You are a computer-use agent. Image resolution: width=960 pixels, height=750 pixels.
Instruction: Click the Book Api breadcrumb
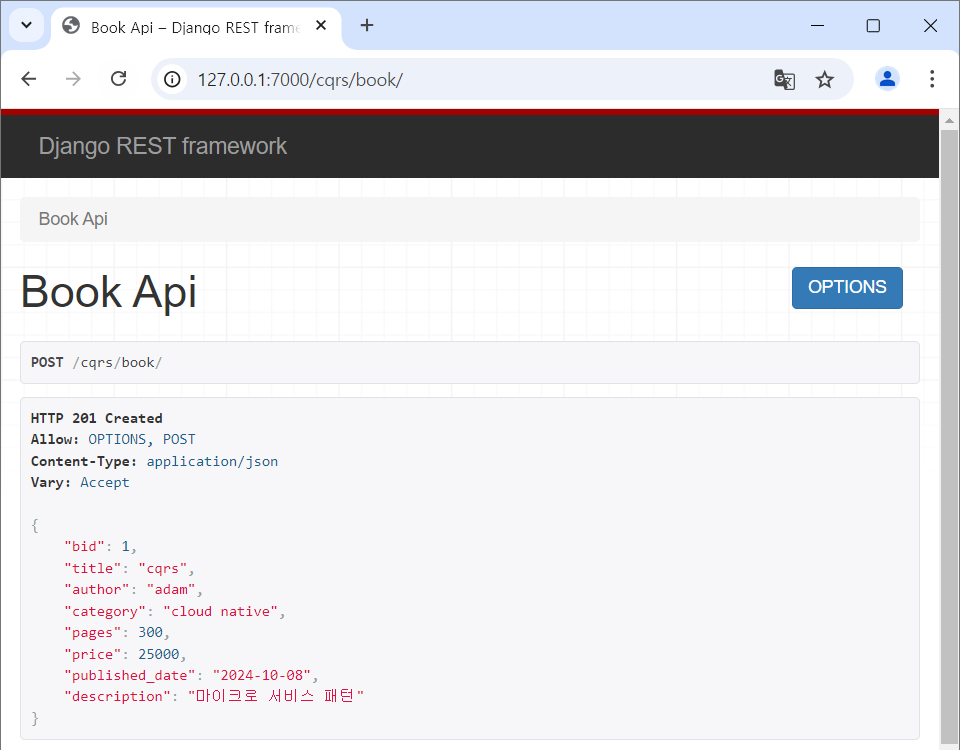tap(73, 219)
